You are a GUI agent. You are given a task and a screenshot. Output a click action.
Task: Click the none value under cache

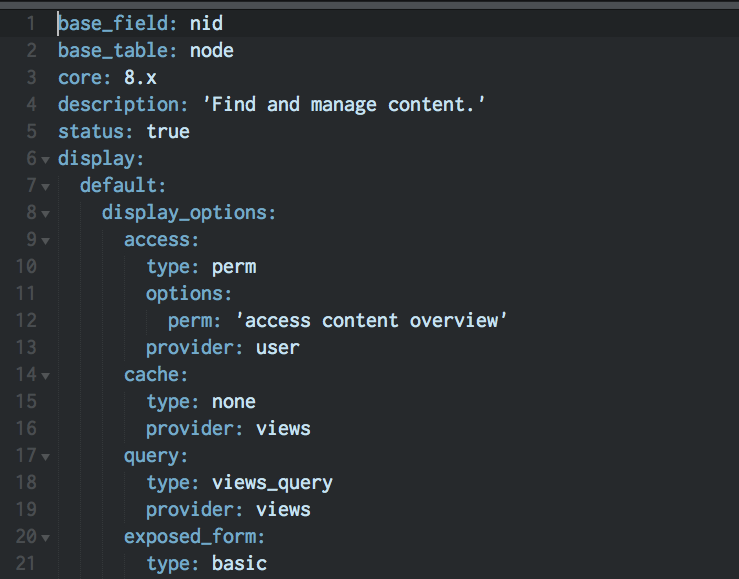point(234,402)
